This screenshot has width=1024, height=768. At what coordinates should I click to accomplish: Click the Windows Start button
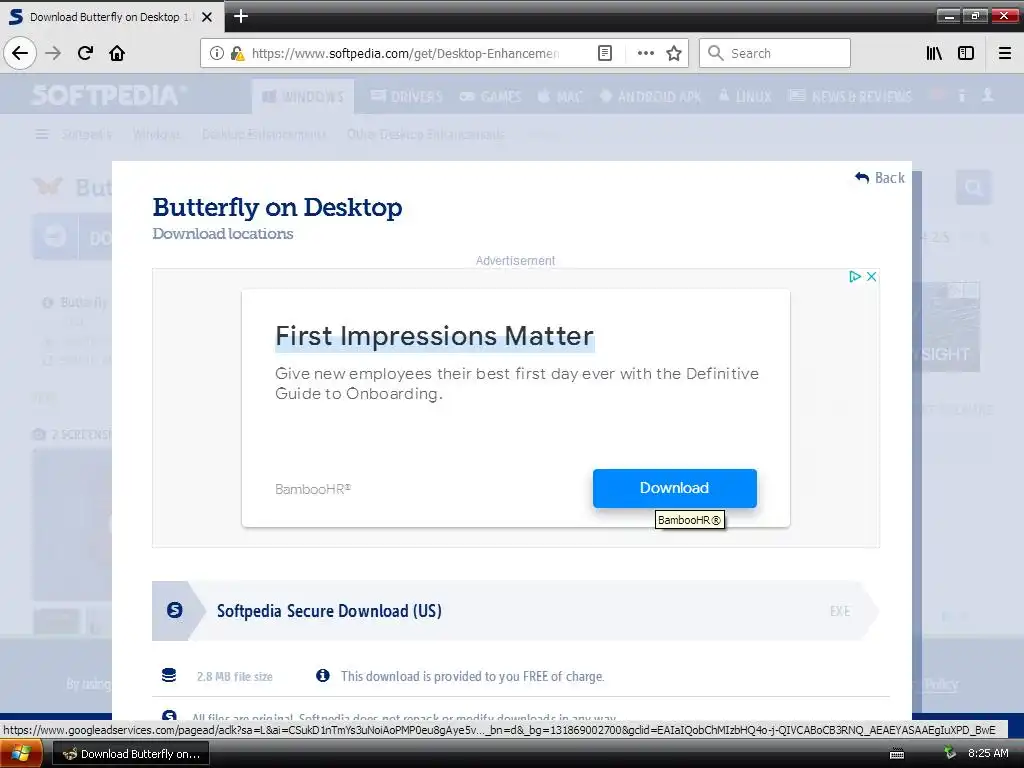(21, 754)
